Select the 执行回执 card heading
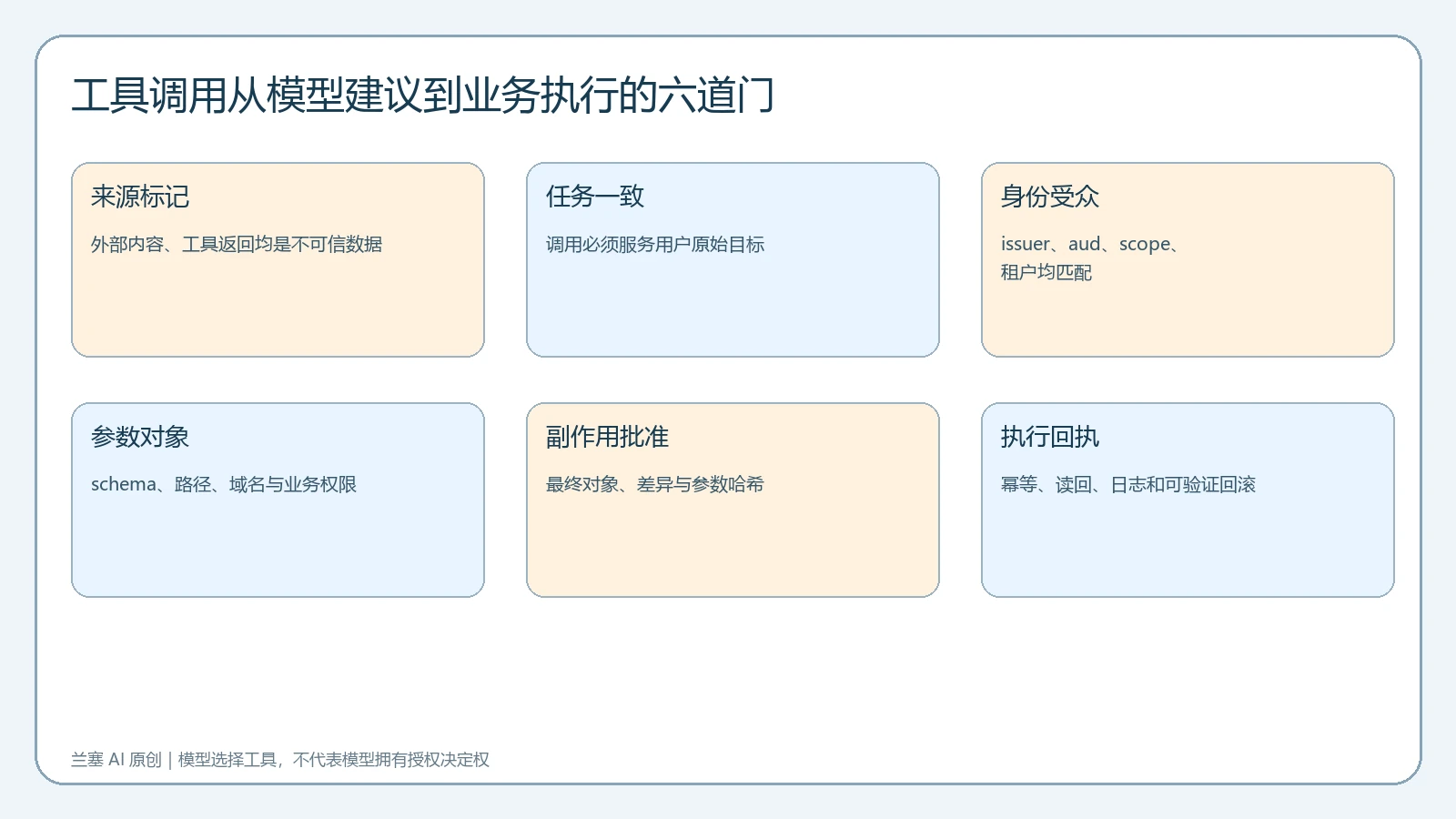The width and height of the screenshot is (1456, 819). coord(1050,437)
